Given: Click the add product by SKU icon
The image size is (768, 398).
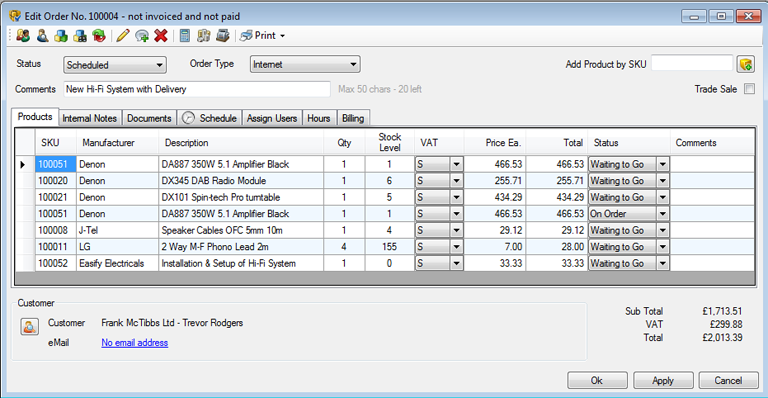Looking at the screenshot, I should [x=745, y=64].
